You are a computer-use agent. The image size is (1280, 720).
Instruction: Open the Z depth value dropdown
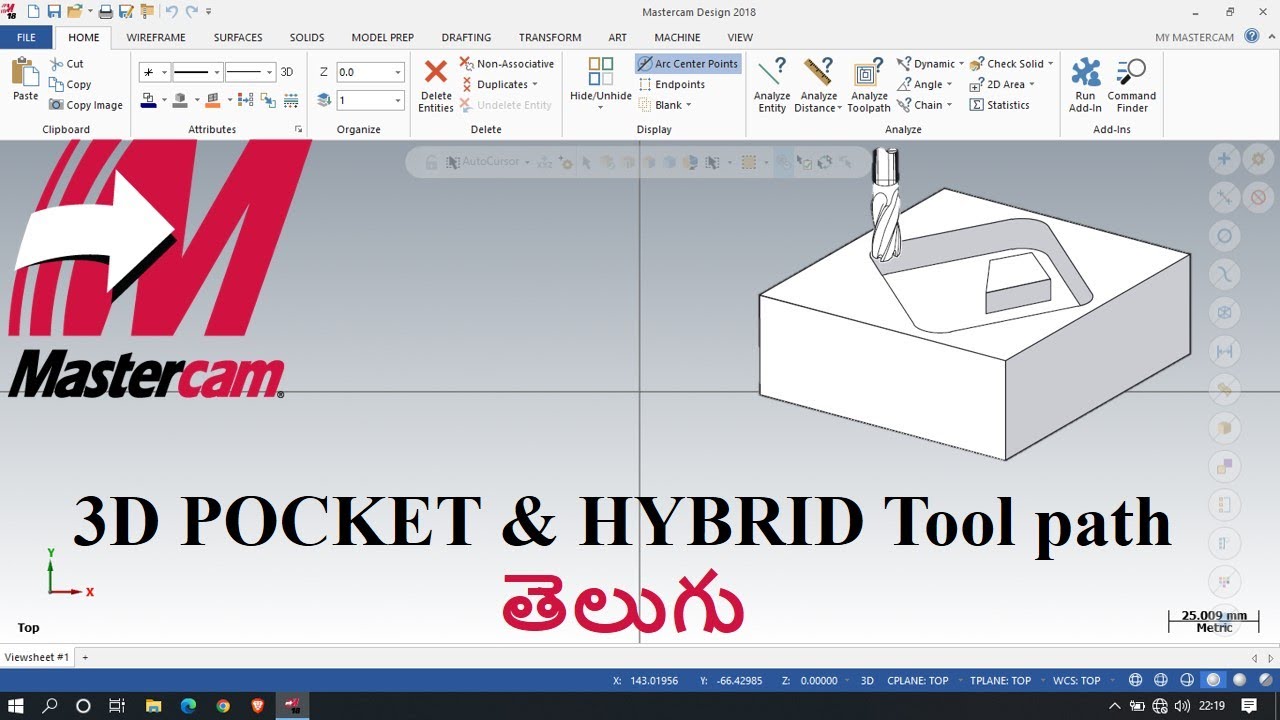click(398, 72)
